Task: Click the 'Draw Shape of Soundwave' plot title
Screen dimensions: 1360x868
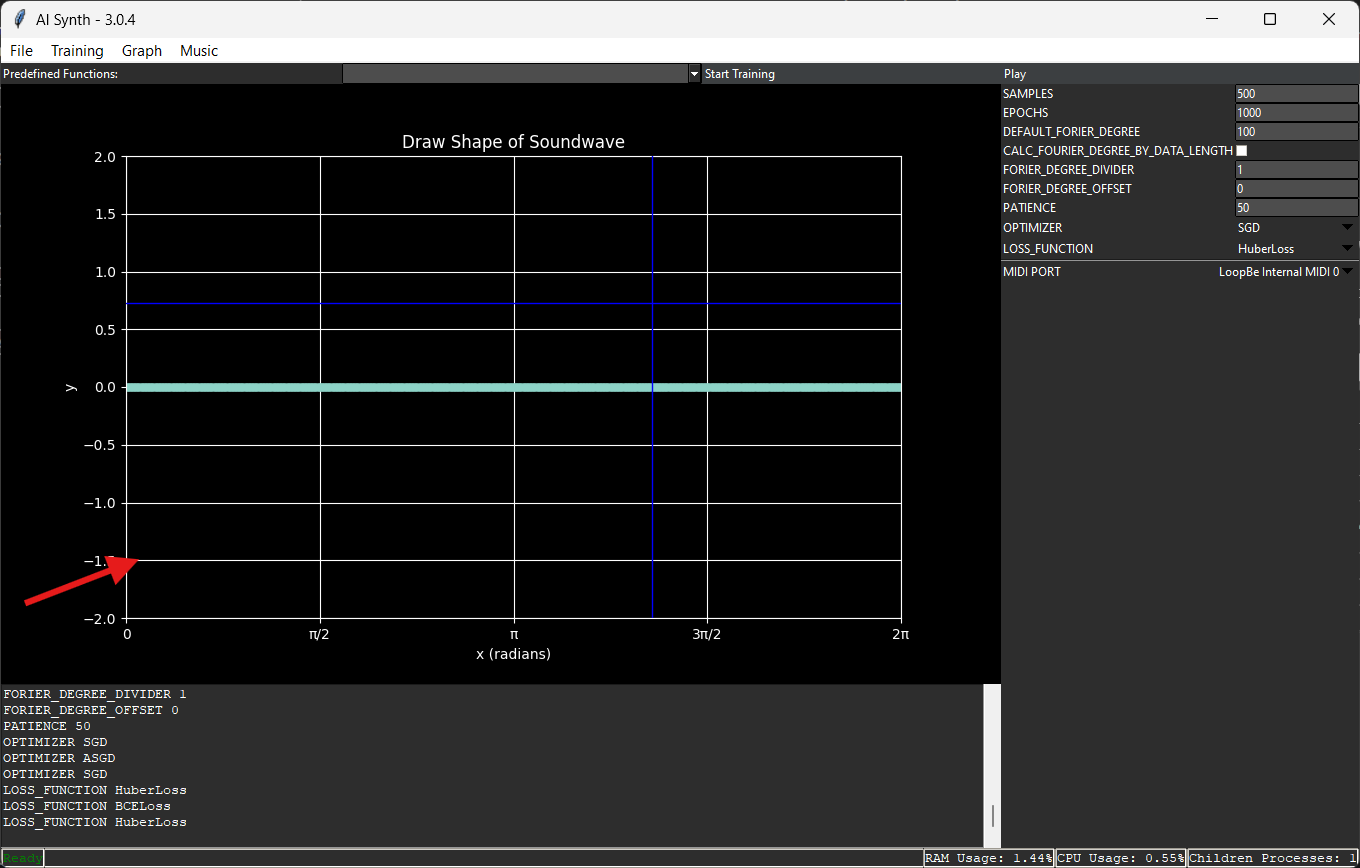Action: [x=513, y=142]
